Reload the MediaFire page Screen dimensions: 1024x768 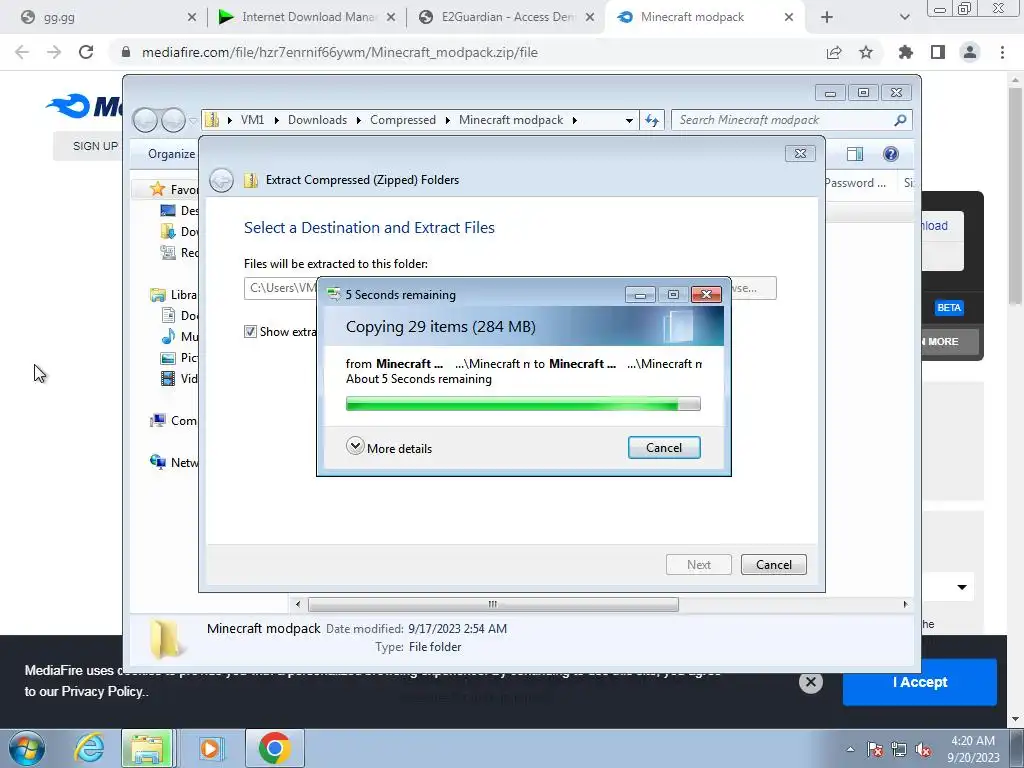(x=86, y=52)
